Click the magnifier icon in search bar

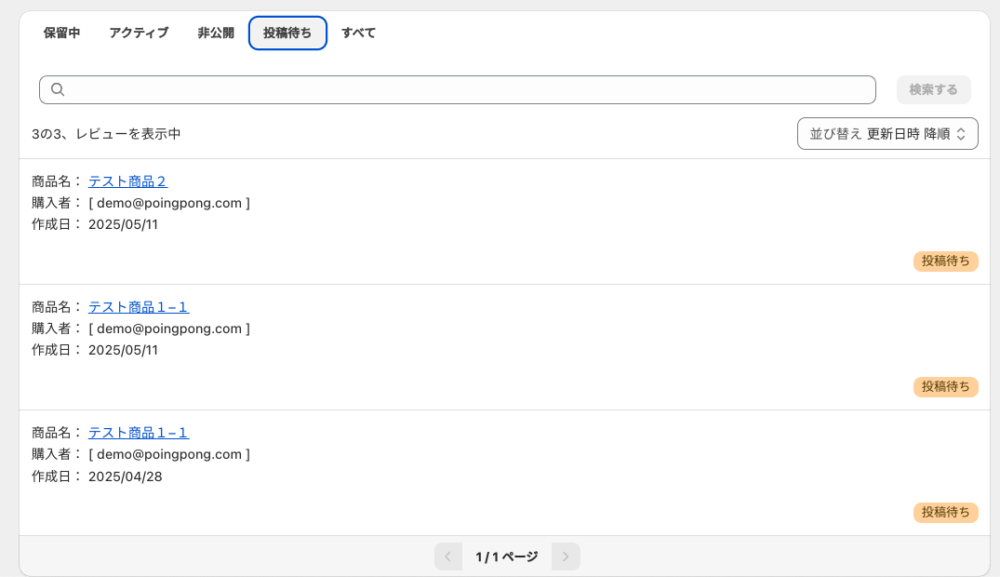[57, 89]
